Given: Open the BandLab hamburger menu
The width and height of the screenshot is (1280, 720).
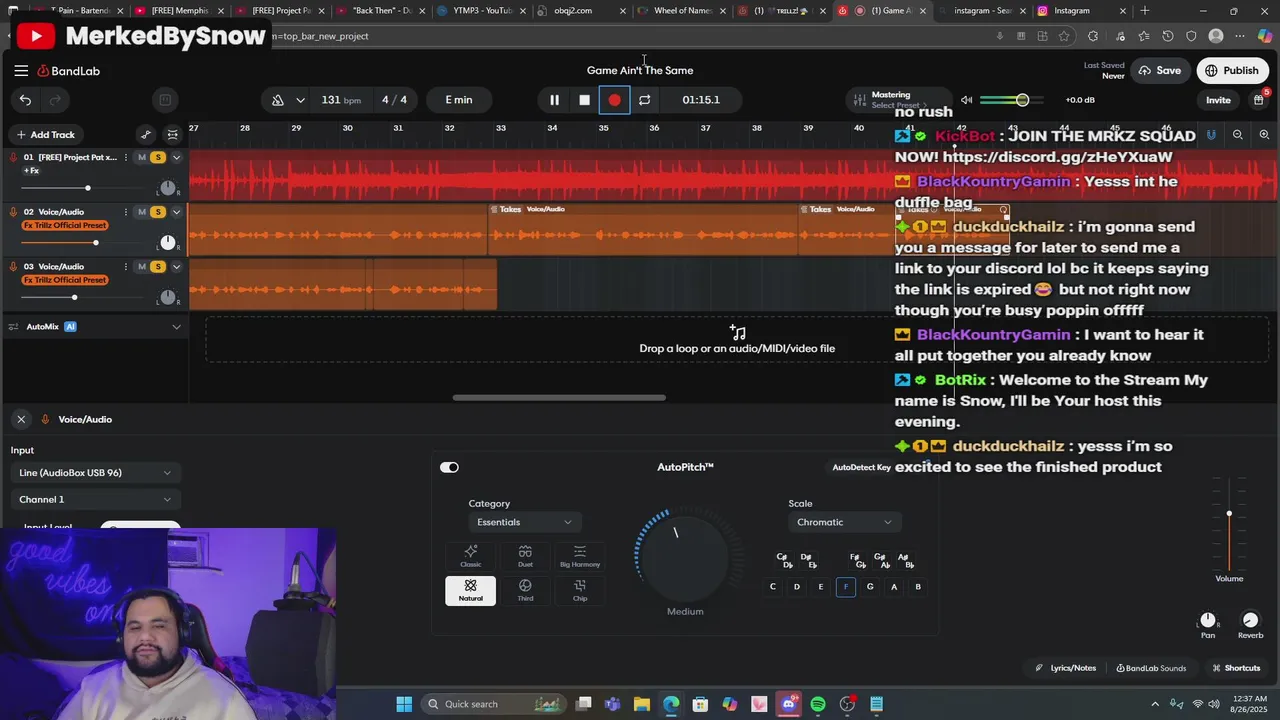Looking at the screenshot, I should coord(21,71).
